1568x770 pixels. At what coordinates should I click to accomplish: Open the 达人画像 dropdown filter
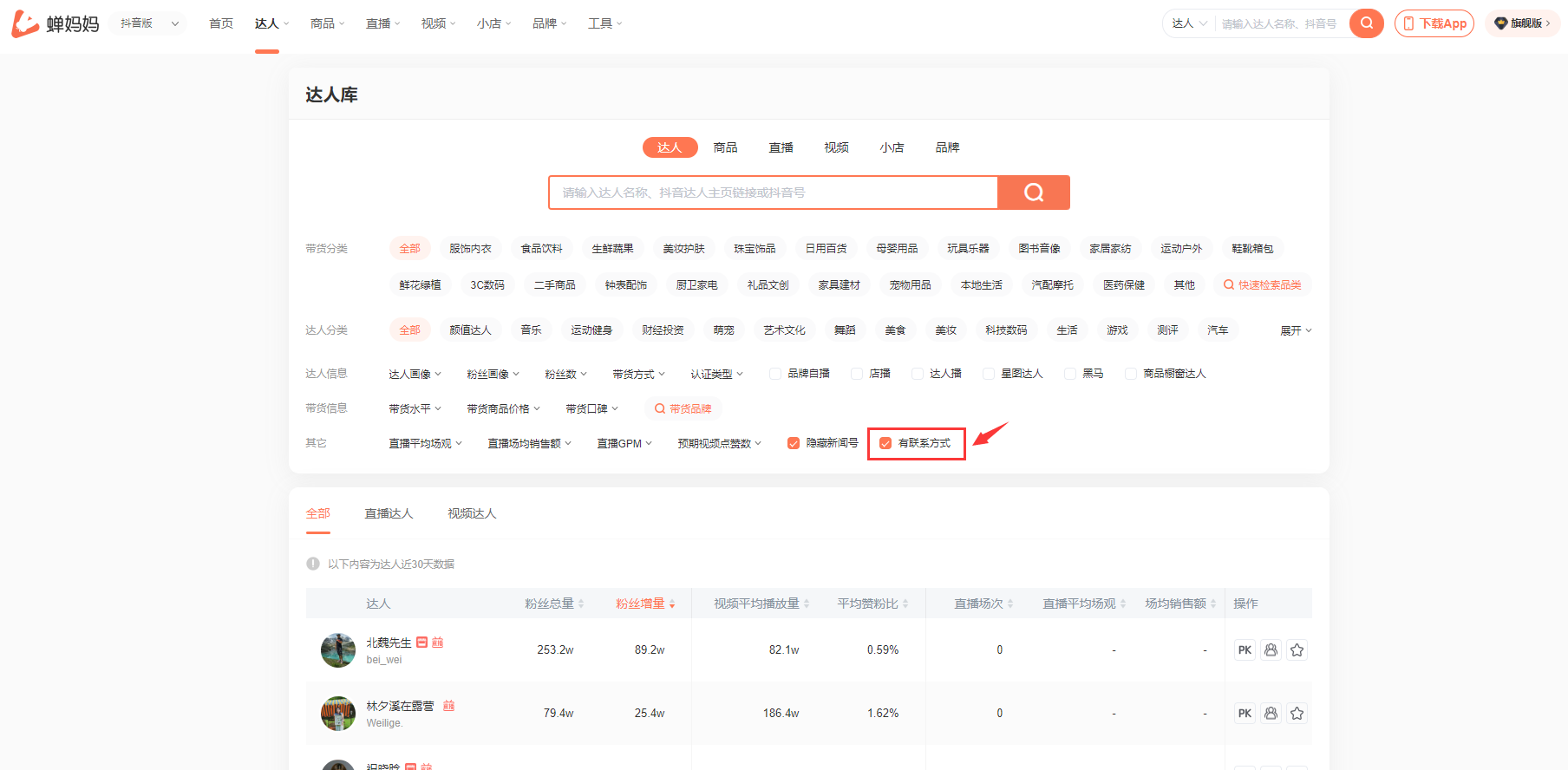coord(415,374)
